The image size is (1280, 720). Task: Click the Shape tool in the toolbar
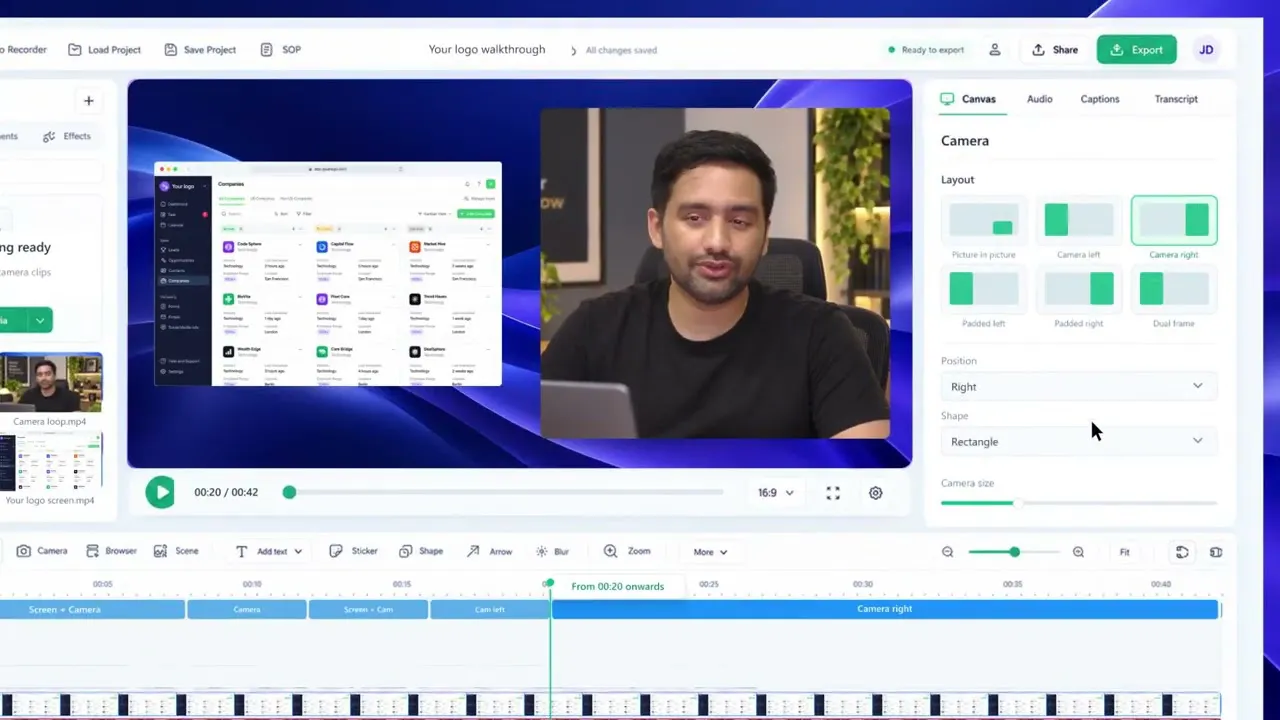(421, 551)
